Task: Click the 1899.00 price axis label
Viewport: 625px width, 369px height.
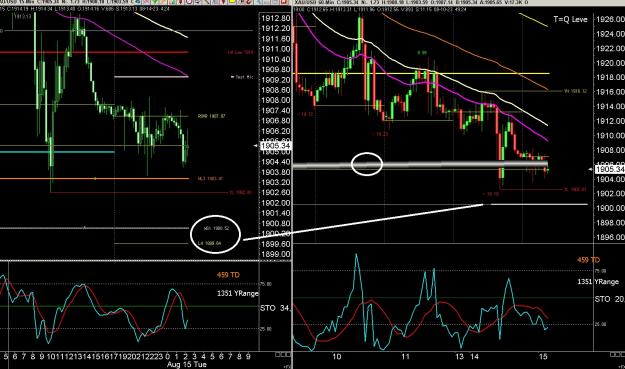Action: [x=275, y=254]
